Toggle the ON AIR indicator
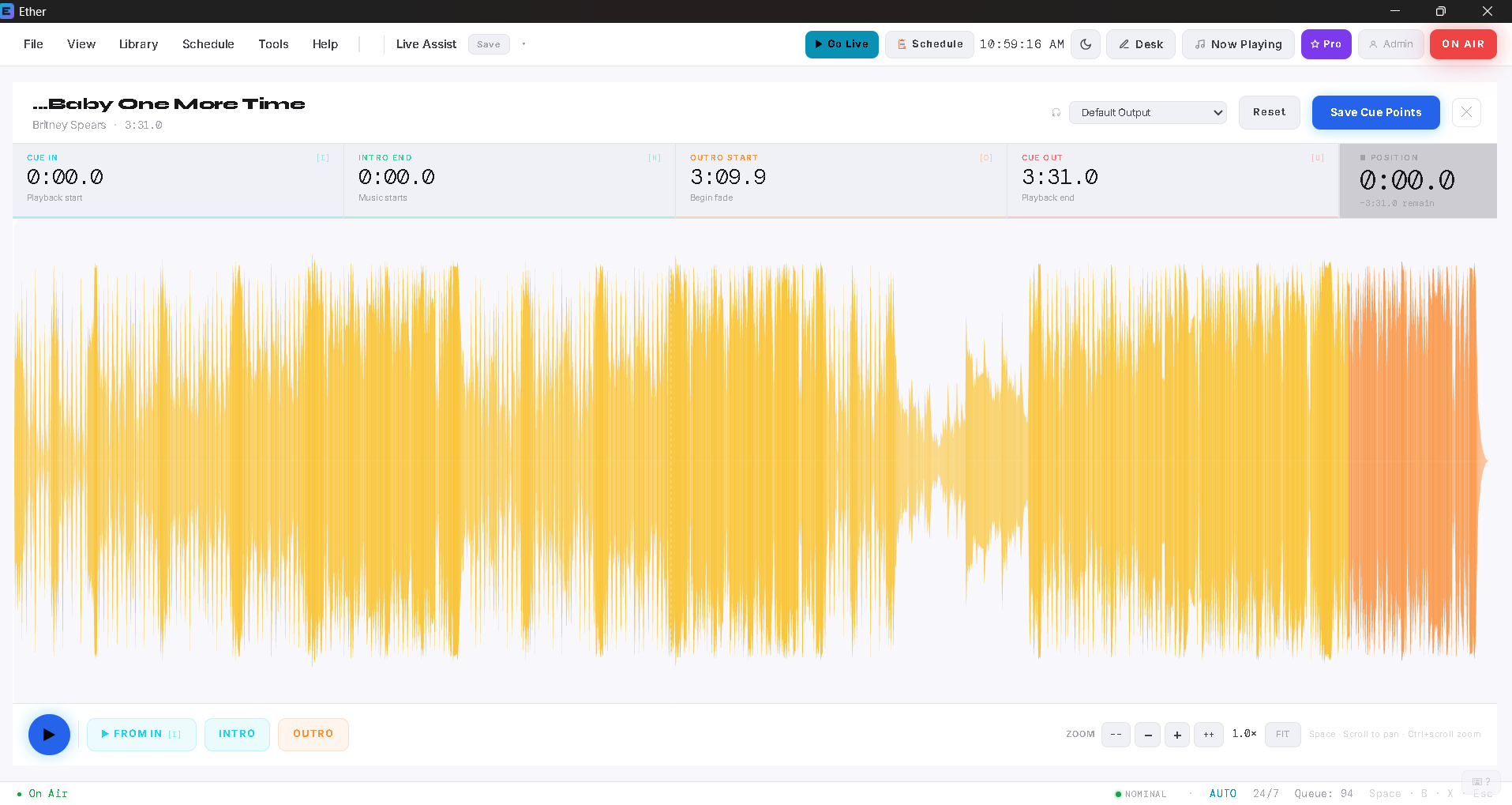The image size is (1512, 805). point(1463,44)
